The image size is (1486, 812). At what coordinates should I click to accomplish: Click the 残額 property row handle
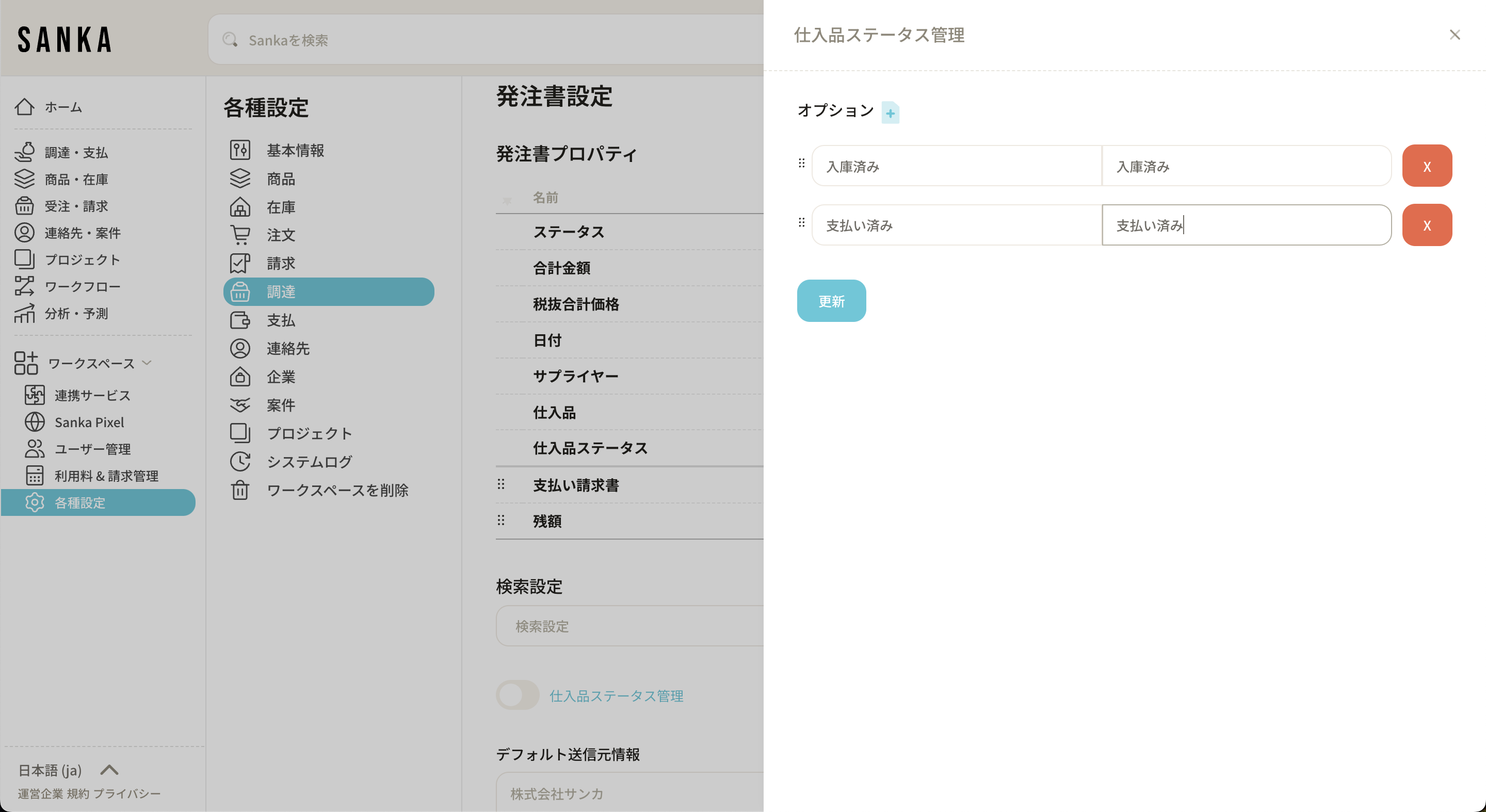pyautogui.click(x=500, y=521)
